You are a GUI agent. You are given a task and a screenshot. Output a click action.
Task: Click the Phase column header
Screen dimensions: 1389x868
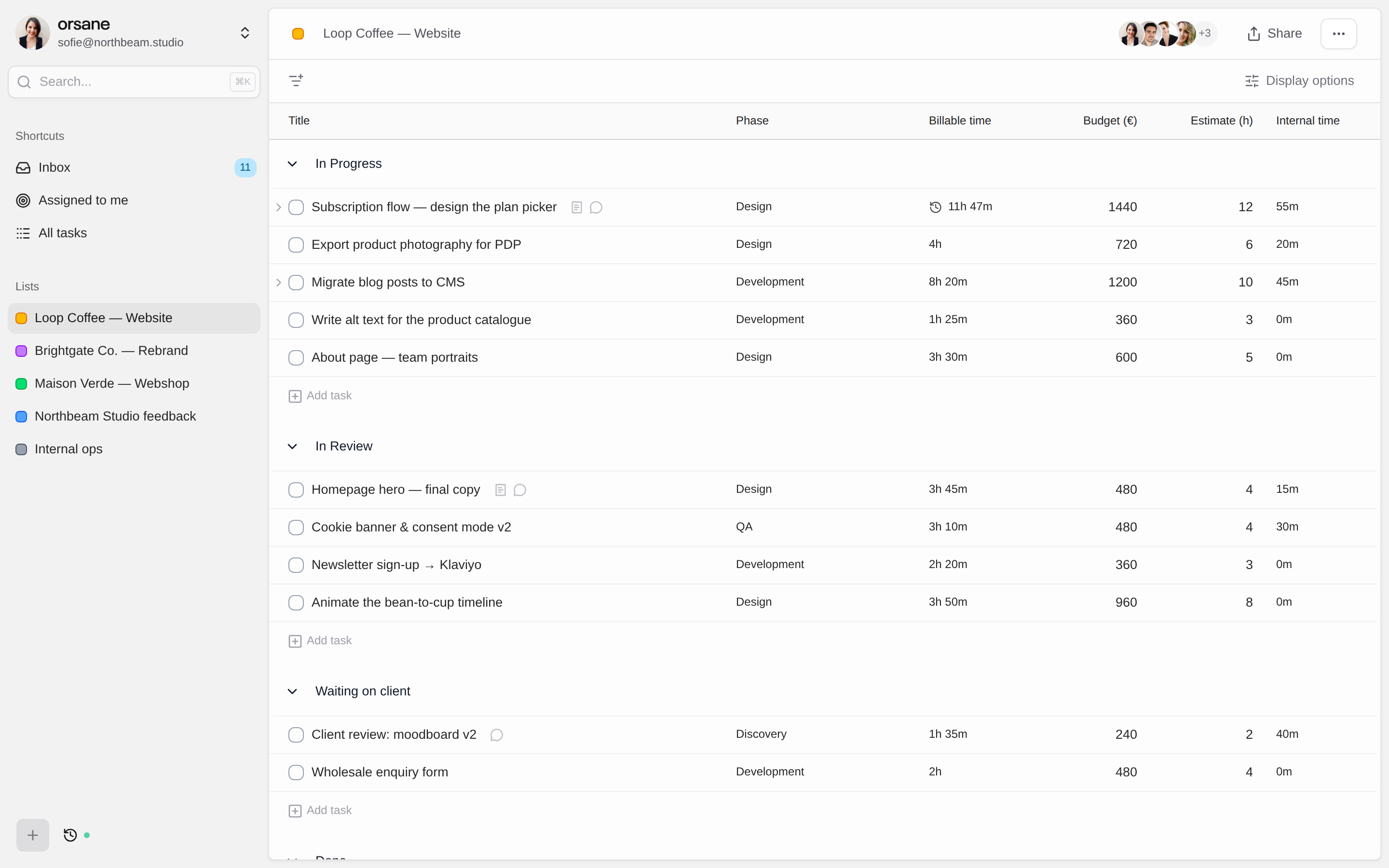[x=752, y=121]
